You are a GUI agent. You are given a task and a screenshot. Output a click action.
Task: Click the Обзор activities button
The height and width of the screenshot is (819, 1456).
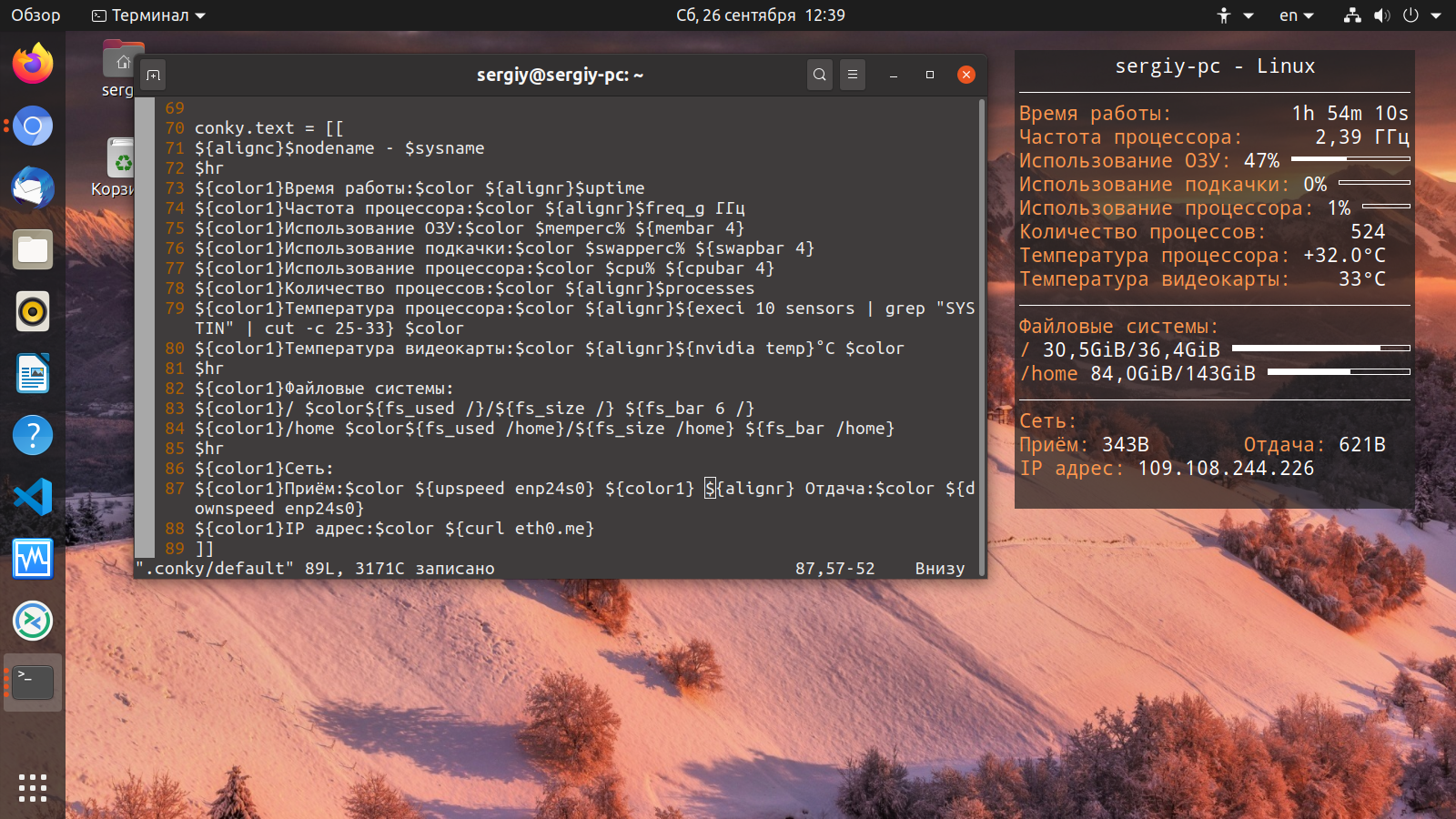click(x=35, y=15)
